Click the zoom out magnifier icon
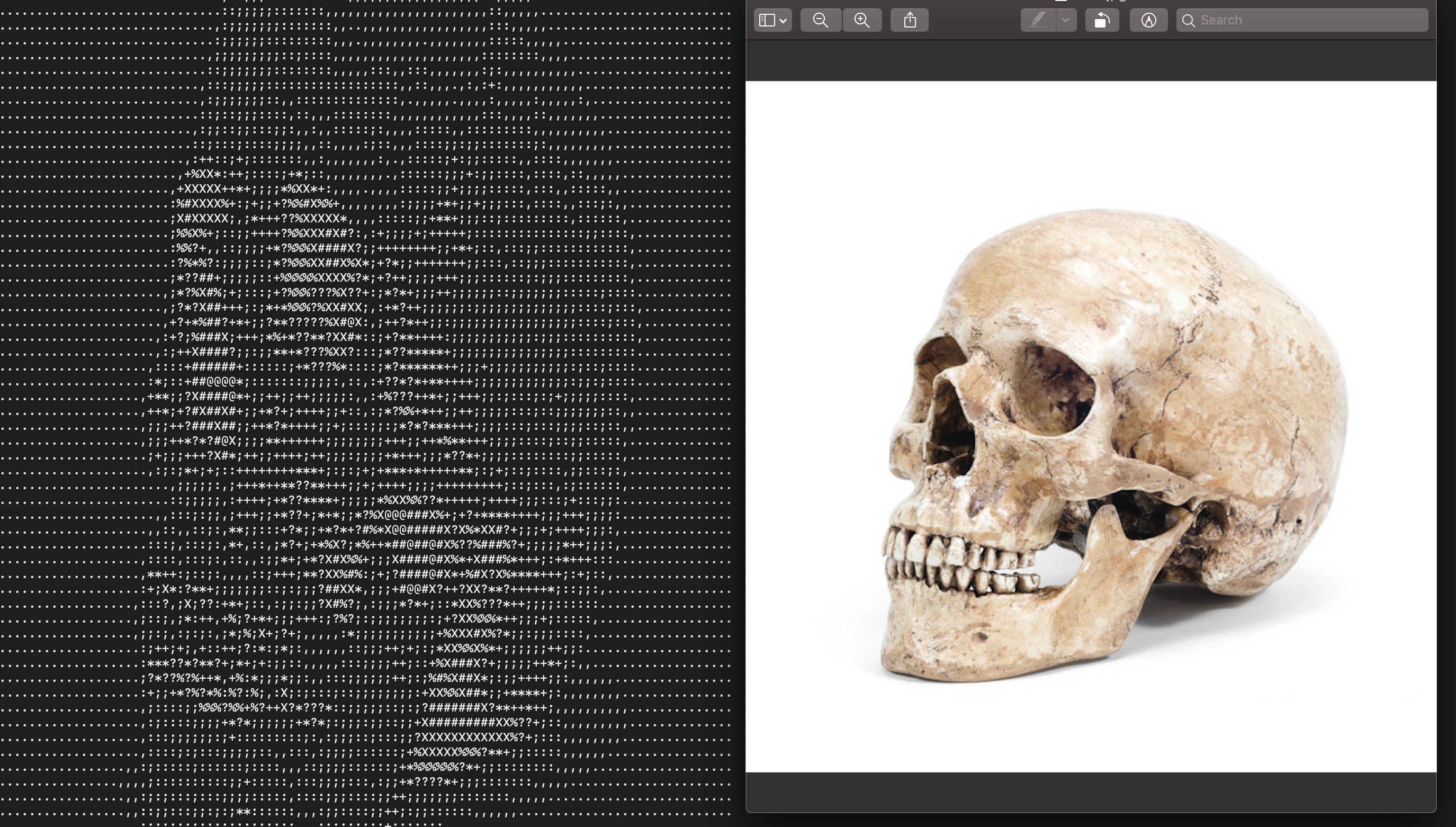This screenshot has height=827, width=1456. point(820,19)
